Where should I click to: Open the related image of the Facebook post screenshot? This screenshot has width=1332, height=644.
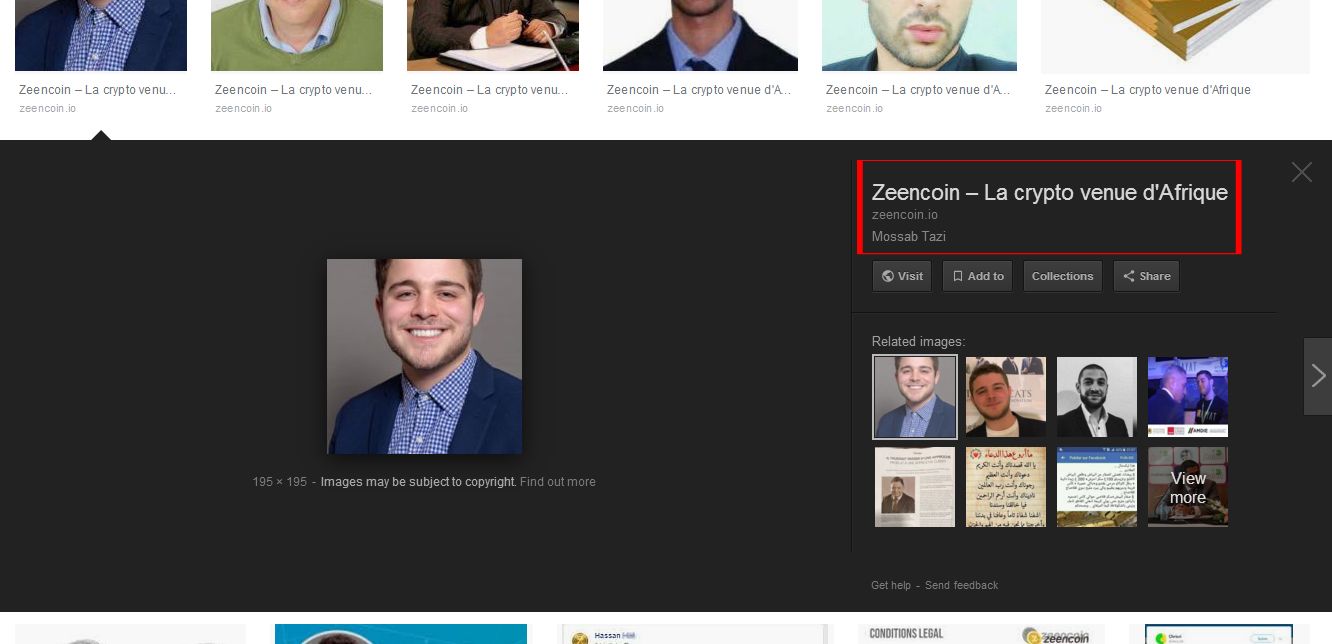point(1097,487)
